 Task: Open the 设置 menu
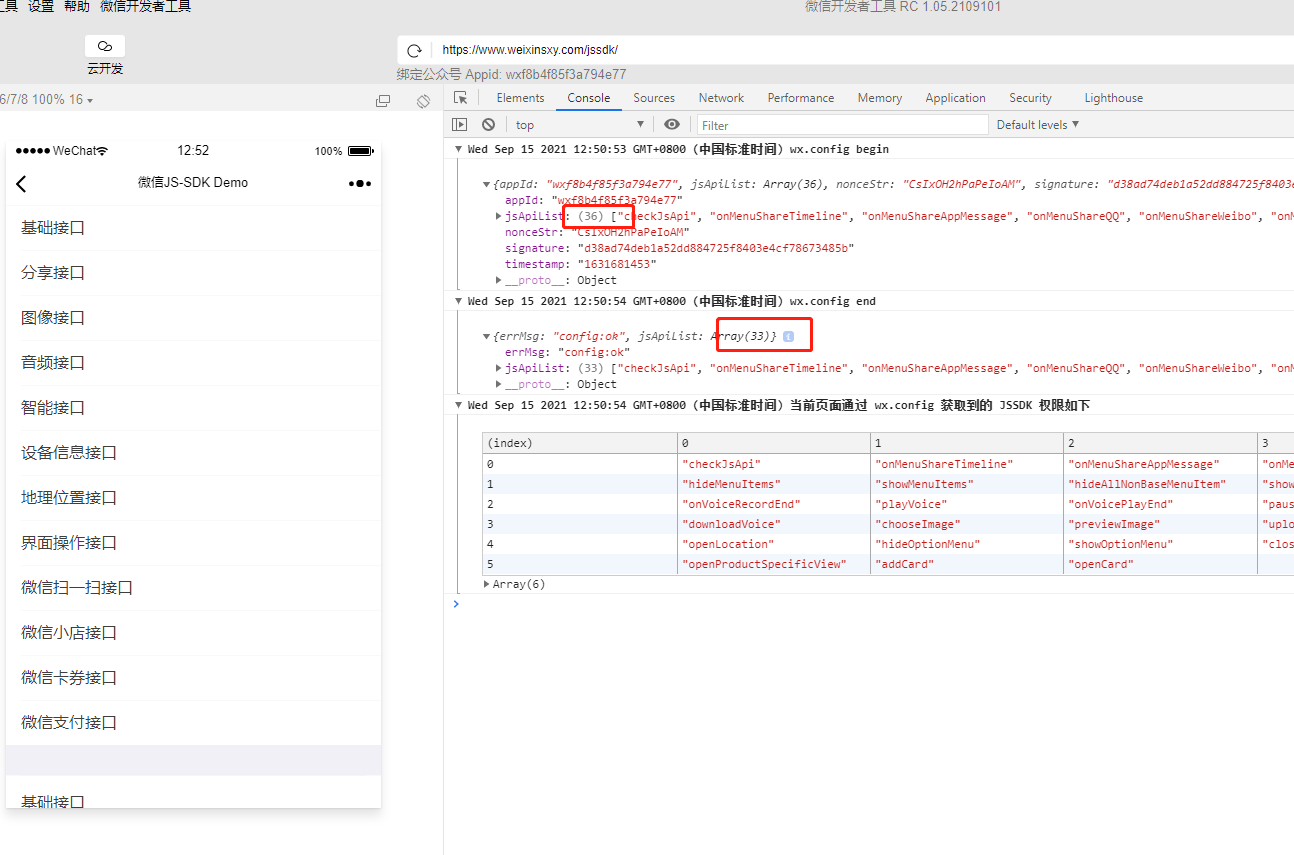[41, 7]
